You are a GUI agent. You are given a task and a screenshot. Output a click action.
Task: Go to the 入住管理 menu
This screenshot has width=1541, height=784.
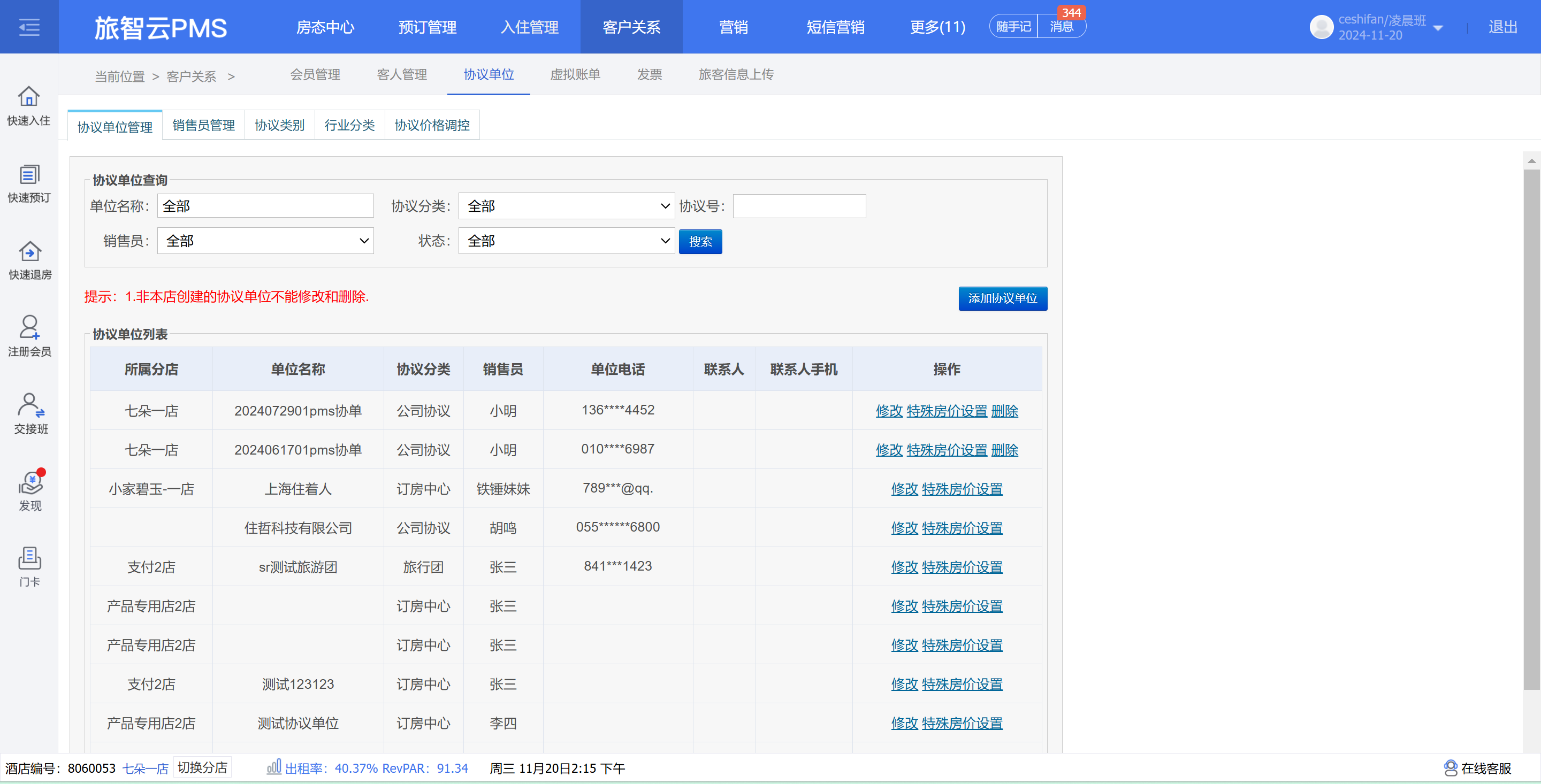(529, 27)
